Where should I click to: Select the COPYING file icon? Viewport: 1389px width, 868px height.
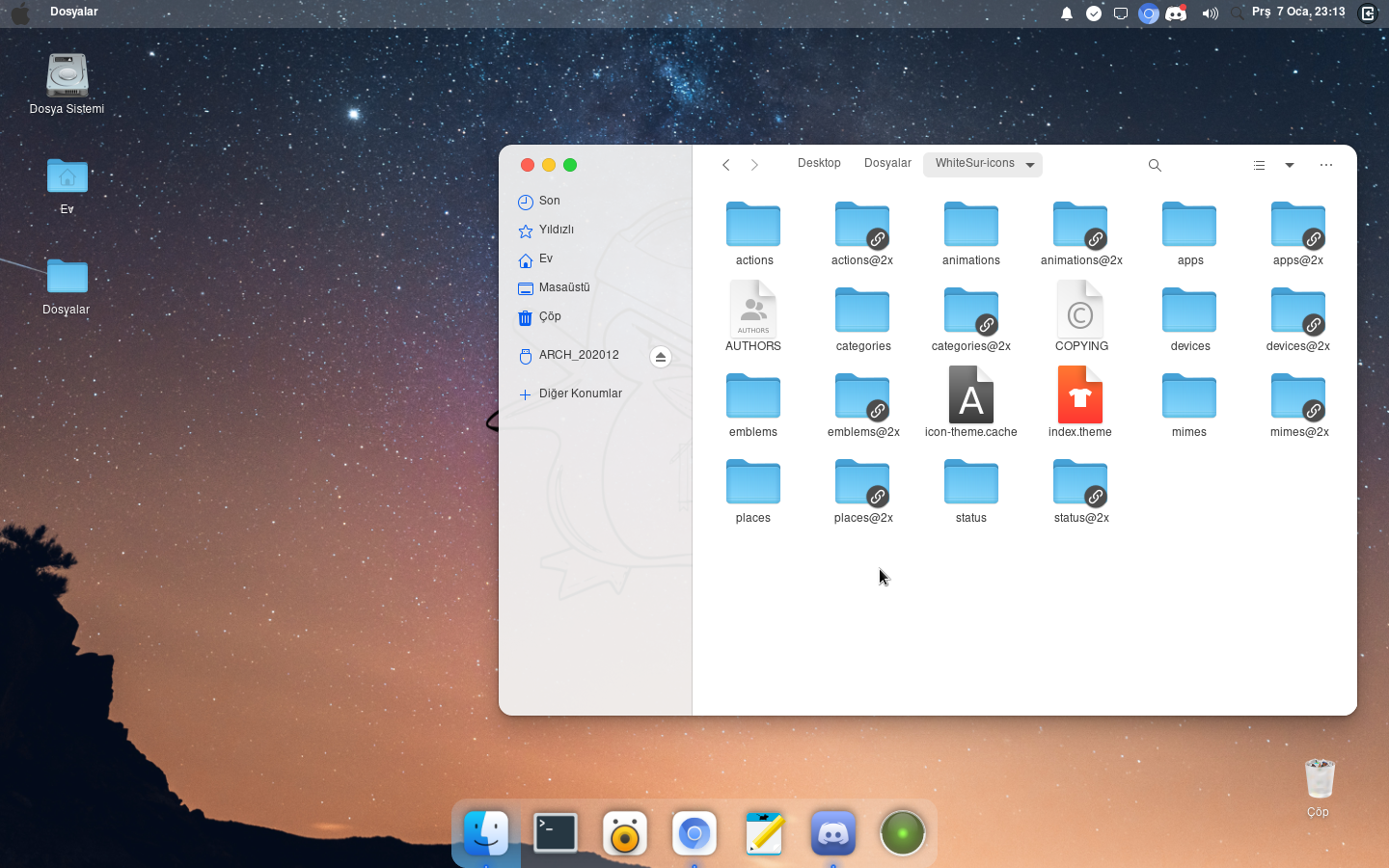point(1079,310)
